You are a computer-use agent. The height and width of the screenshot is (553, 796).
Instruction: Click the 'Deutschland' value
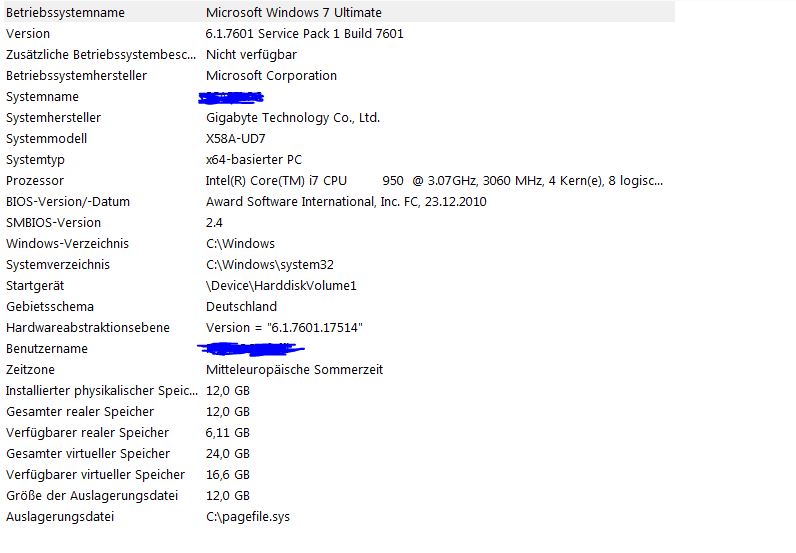point(241,307)
